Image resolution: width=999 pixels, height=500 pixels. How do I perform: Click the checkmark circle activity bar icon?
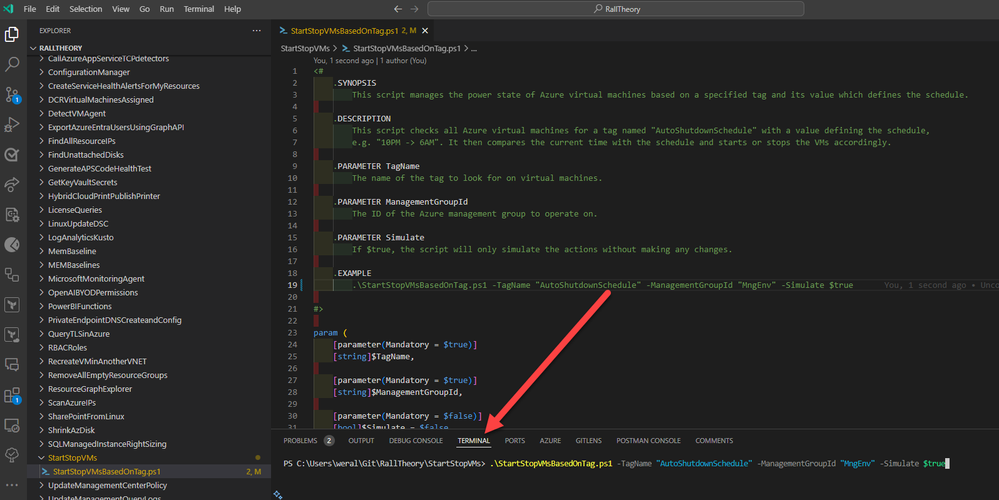(x=11, y=155)
